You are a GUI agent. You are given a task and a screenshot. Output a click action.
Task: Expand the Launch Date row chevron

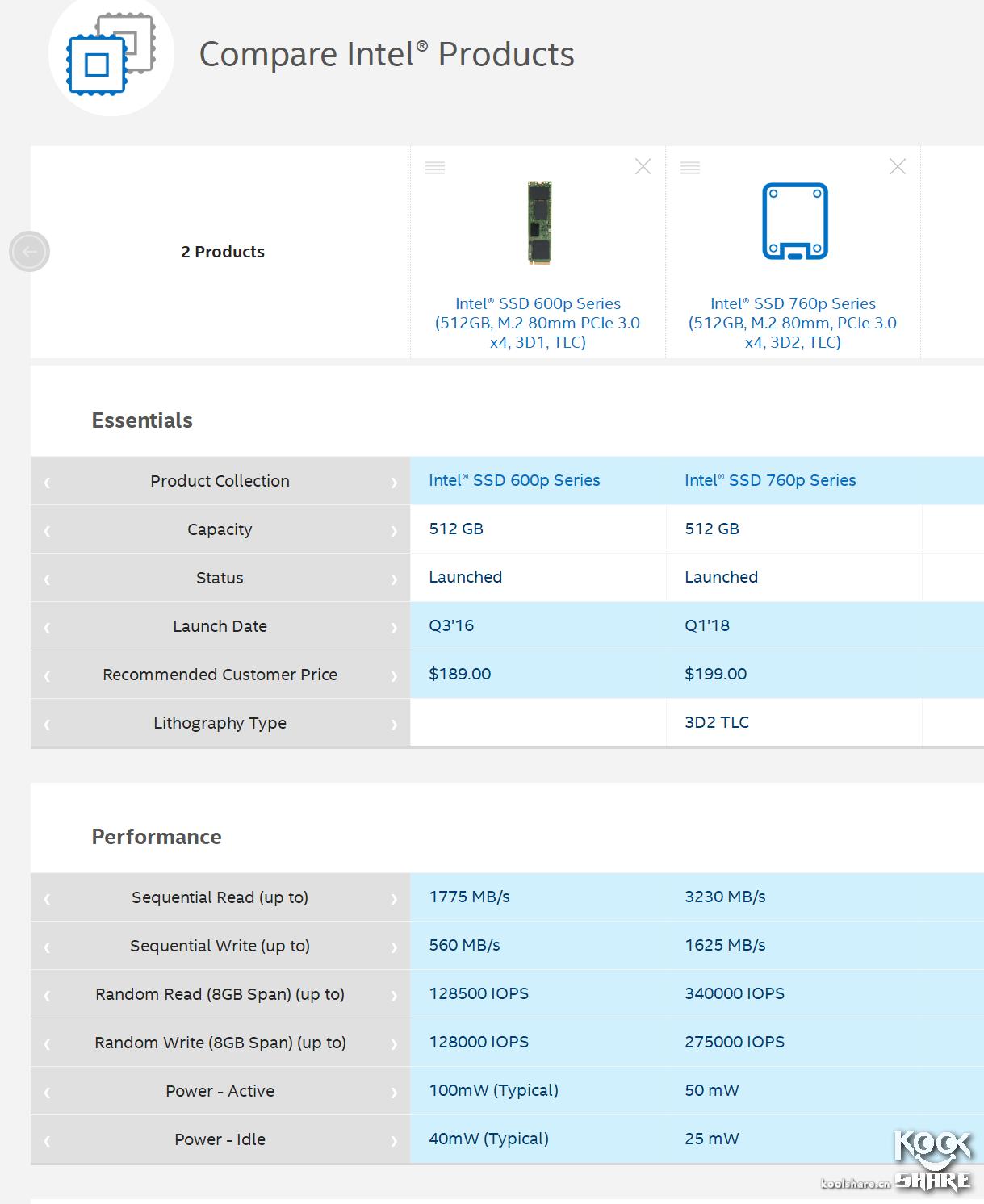pos(393,626)
